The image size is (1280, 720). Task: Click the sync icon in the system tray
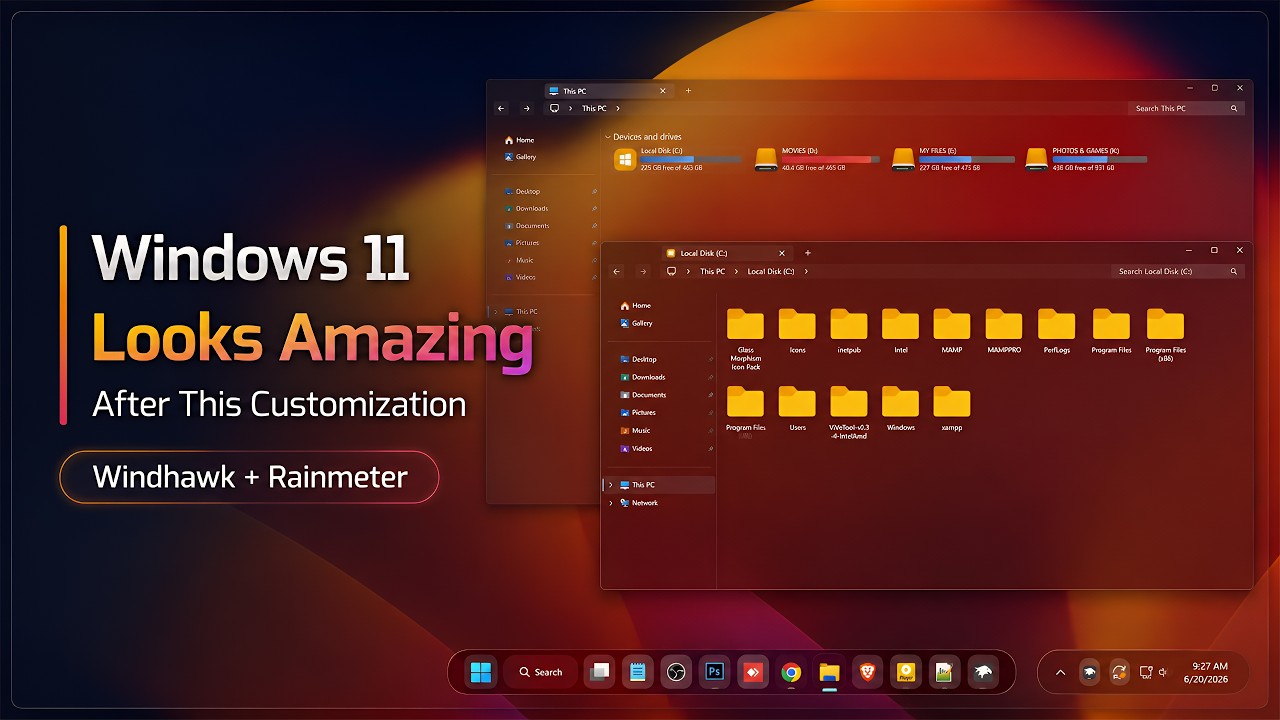pos(1119,672)
